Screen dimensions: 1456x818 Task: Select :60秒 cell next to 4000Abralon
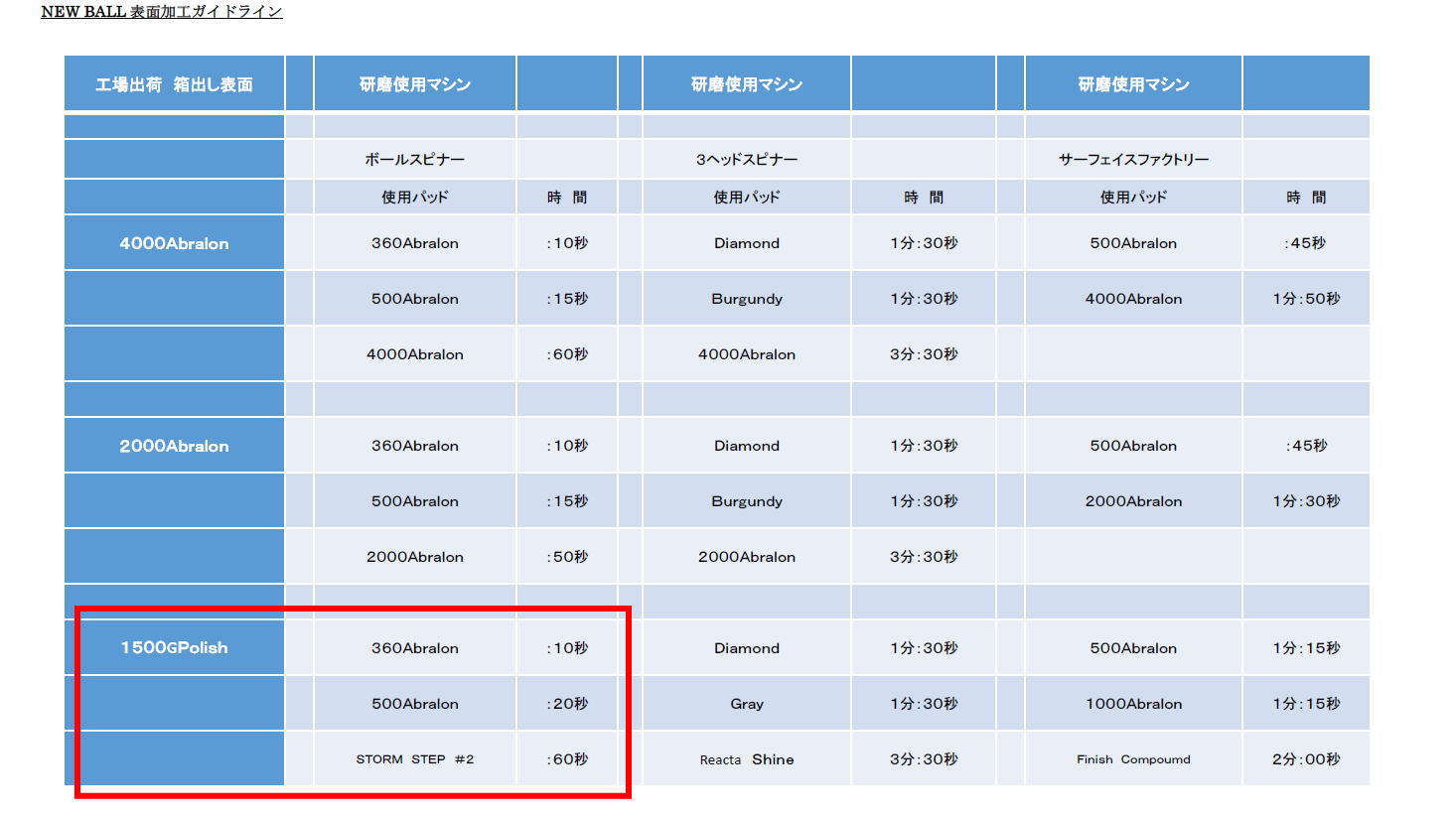(567, 354)
